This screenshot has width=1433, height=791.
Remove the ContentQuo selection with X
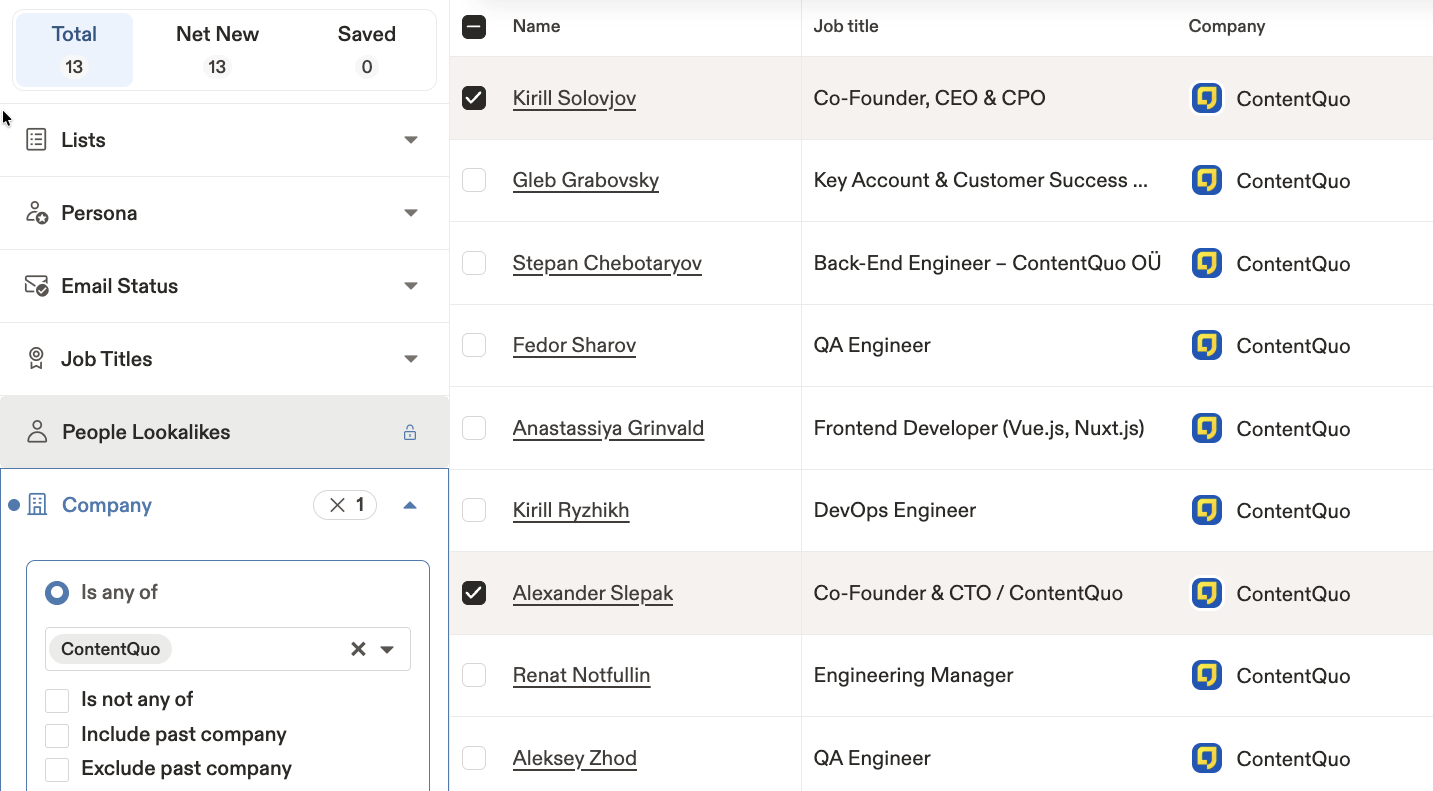[x=358, y=649]
